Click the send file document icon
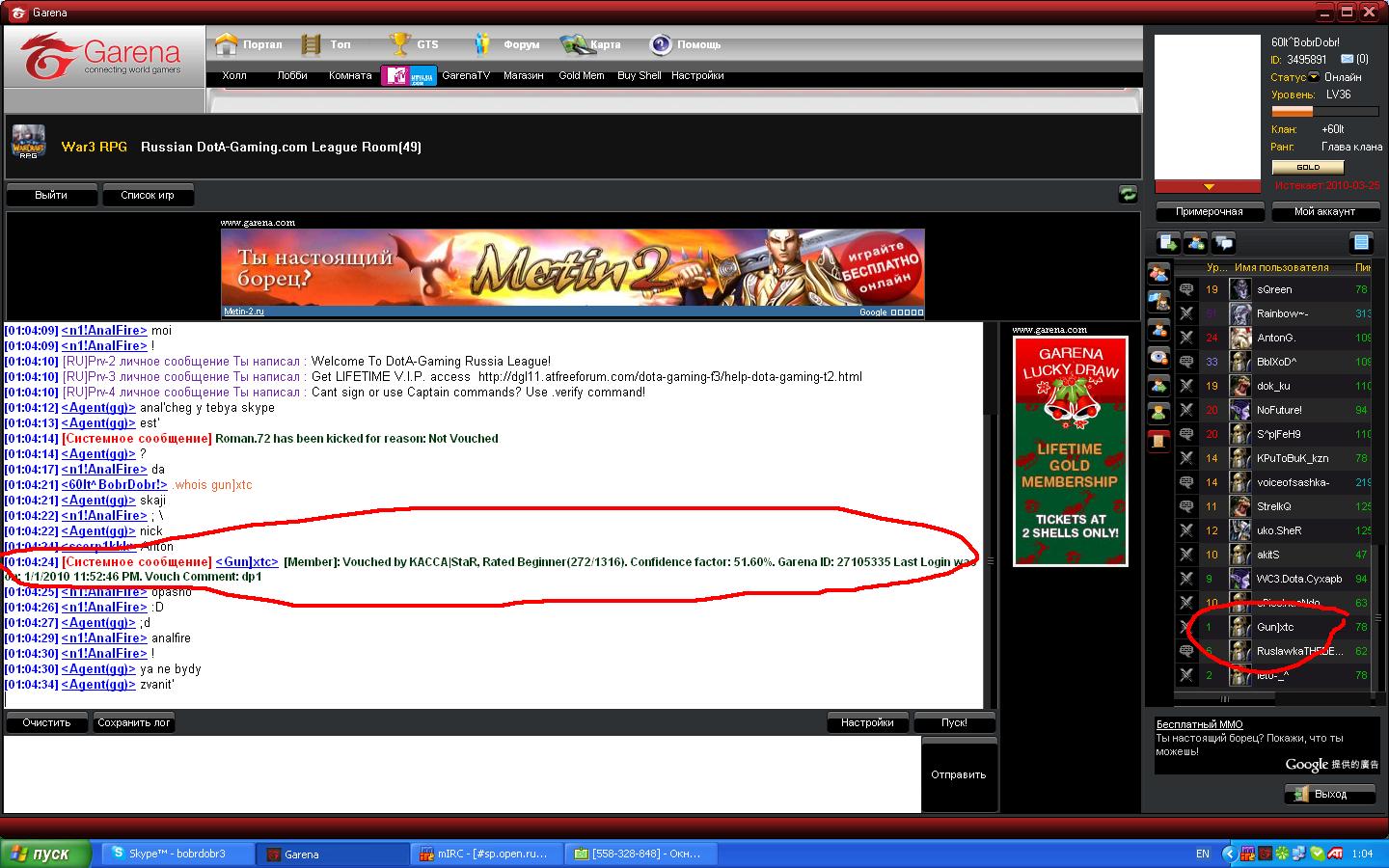This screenshot has height=868, width=1389. click(1168, 243)
